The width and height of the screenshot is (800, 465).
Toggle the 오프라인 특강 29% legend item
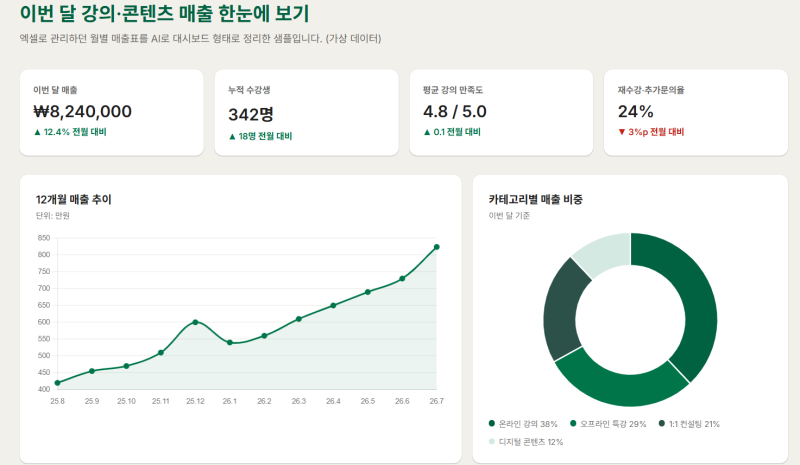point(608,424)
